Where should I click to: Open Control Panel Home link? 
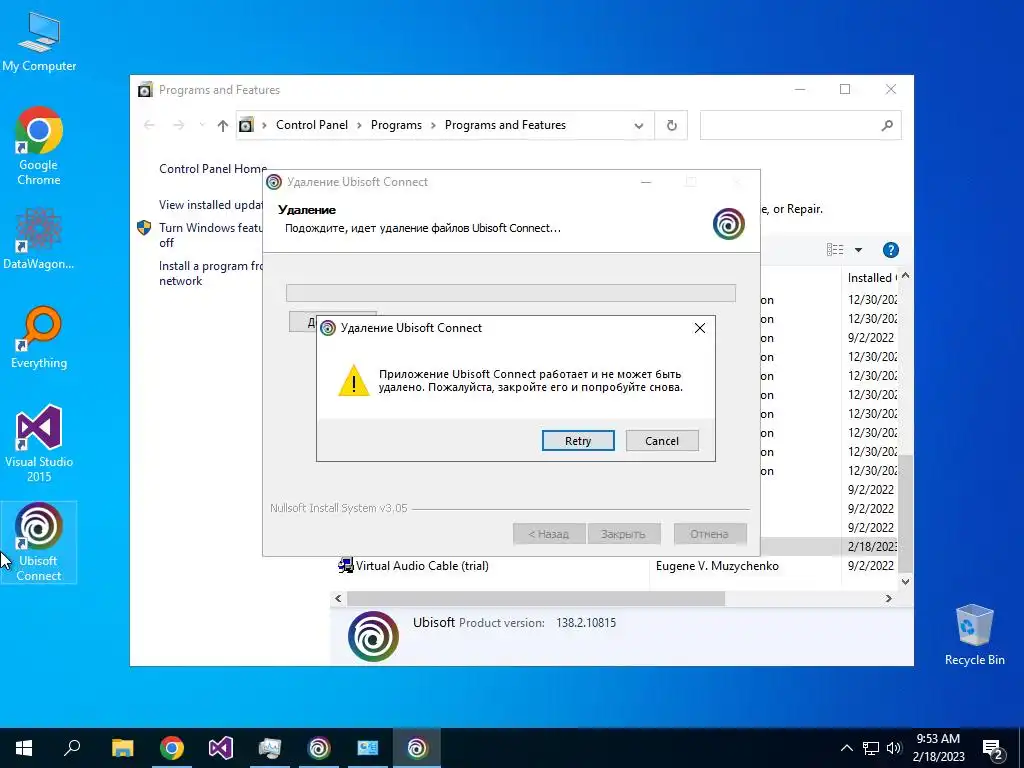[x=213, y=168]
